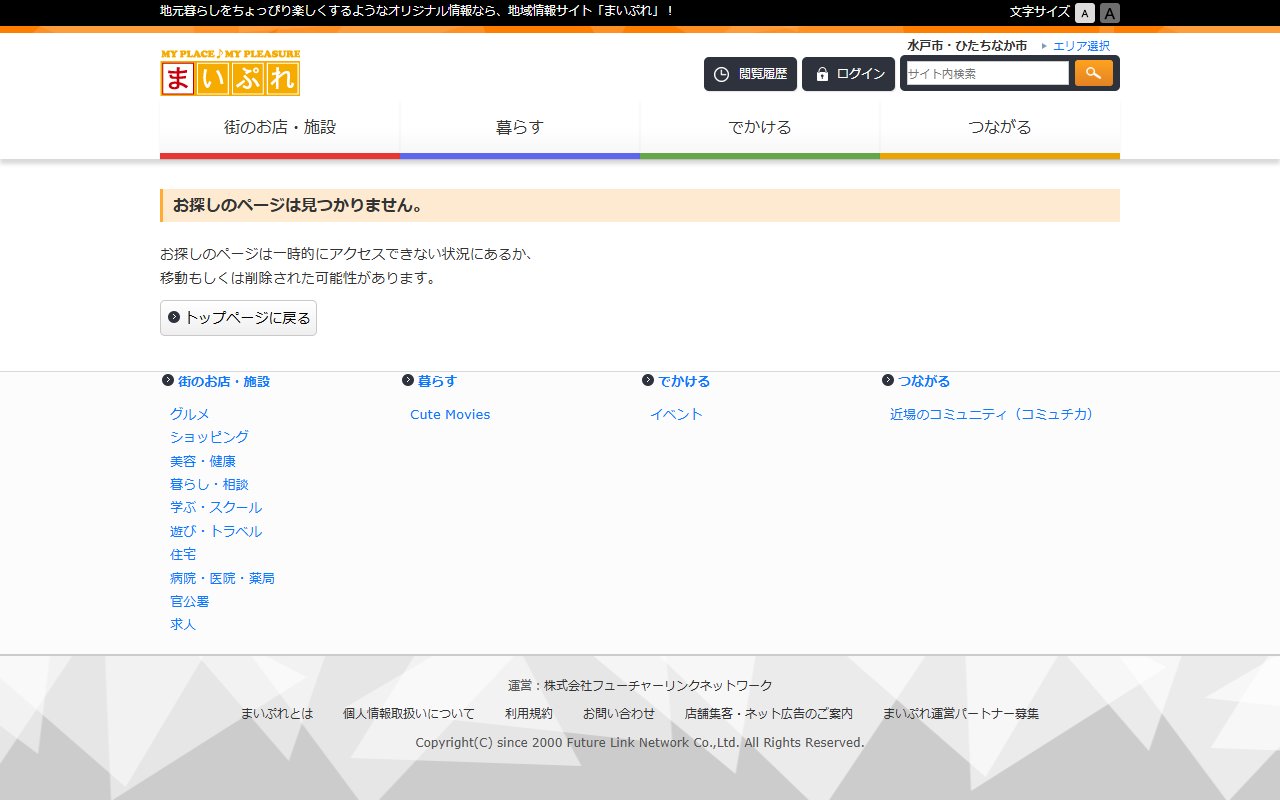
Task: Click footer heading つながる
Action: point(924,381)
